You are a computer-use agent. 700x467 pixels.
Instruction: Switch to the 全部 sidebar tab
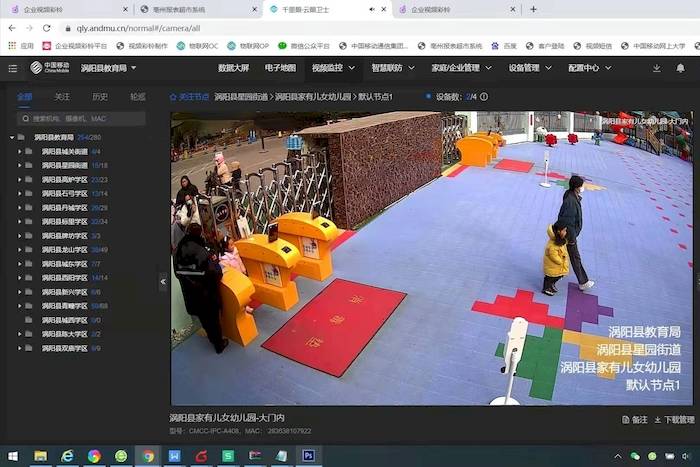coord(25,96)
